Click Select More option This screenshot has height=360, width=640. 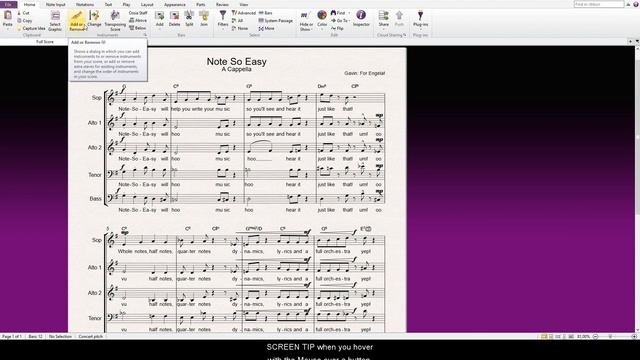[267, 28]
